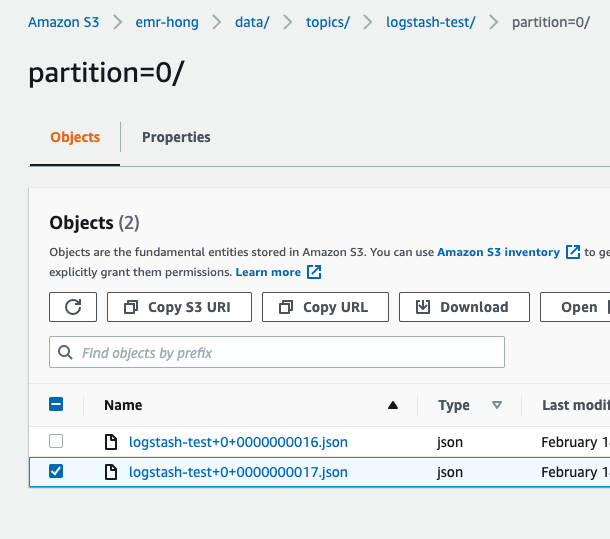The height and width of the screenshot is (539, 610).
Task: Navigate to the topics/ breadcrumb folder
Action: click(328, 22)
